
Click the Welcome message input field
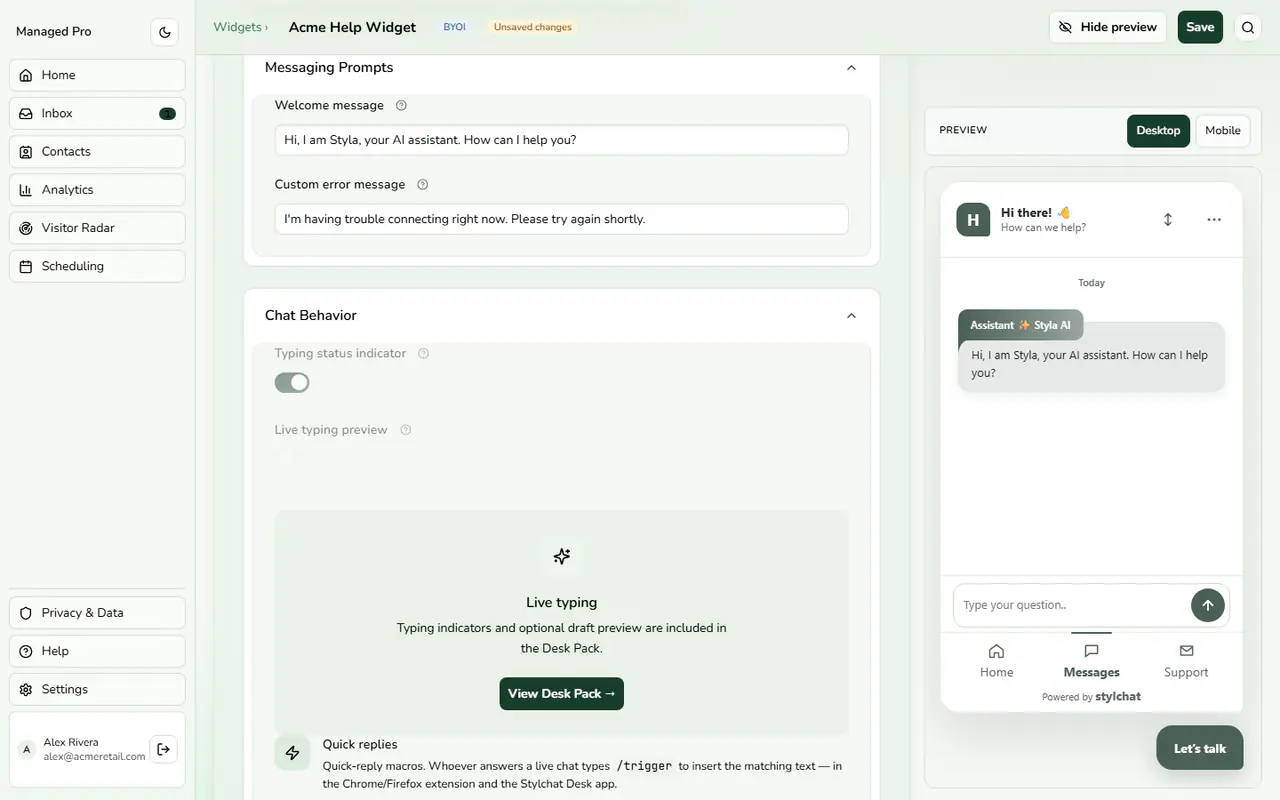coord(562,140)
